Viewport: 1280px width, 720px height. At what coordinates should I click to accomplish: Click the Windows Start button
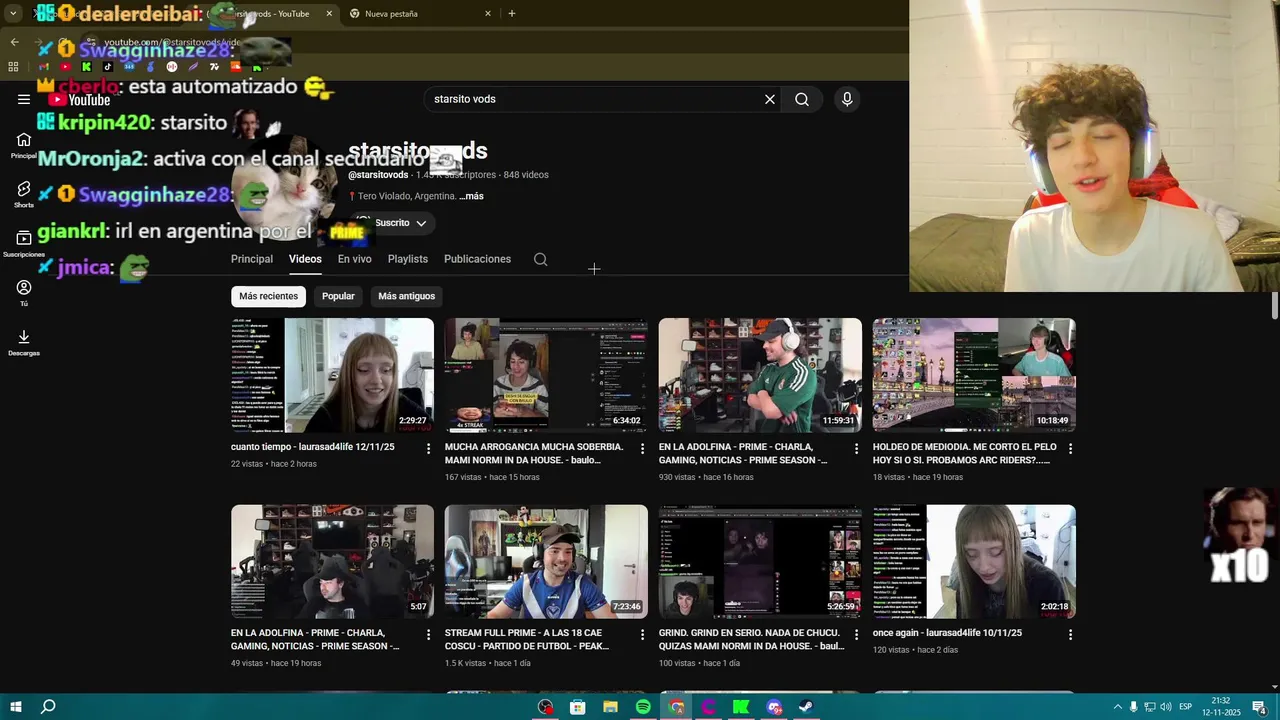pyautogui.click(x=16, y=707)
